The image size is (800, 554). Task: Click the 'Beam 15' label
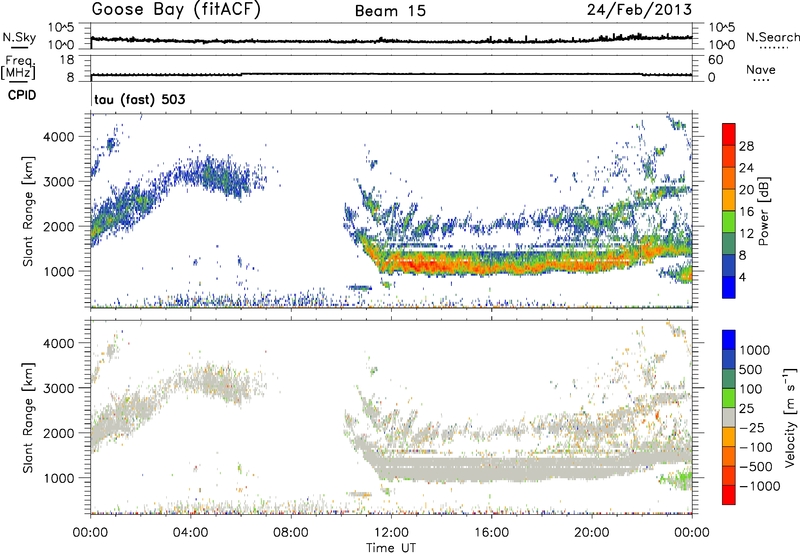390,11
